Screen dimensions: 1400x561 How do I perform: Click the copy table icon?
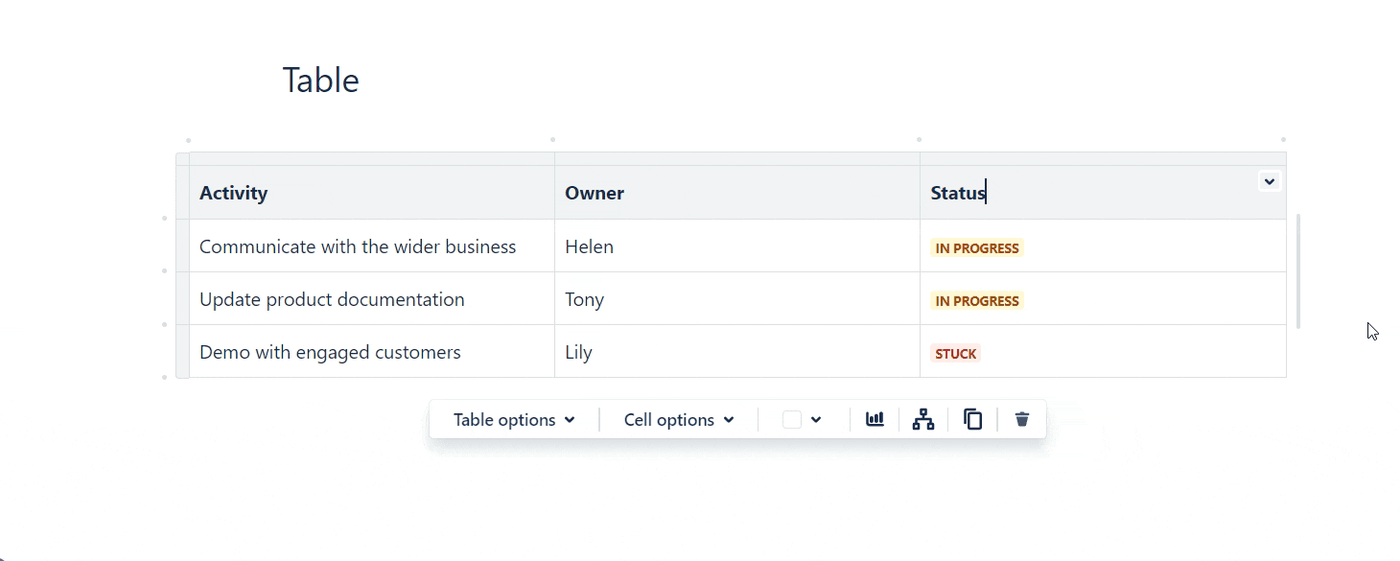click(x=973, y=420)
